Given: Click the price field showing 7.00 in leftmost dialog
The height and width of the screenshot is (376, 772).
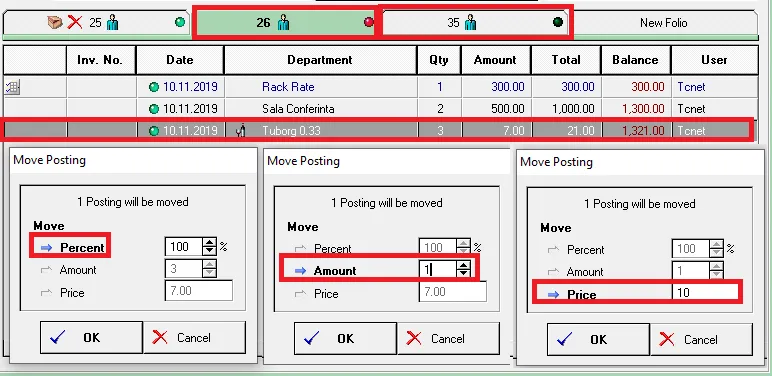Looking at the screenshot, I should pos(199,291).
